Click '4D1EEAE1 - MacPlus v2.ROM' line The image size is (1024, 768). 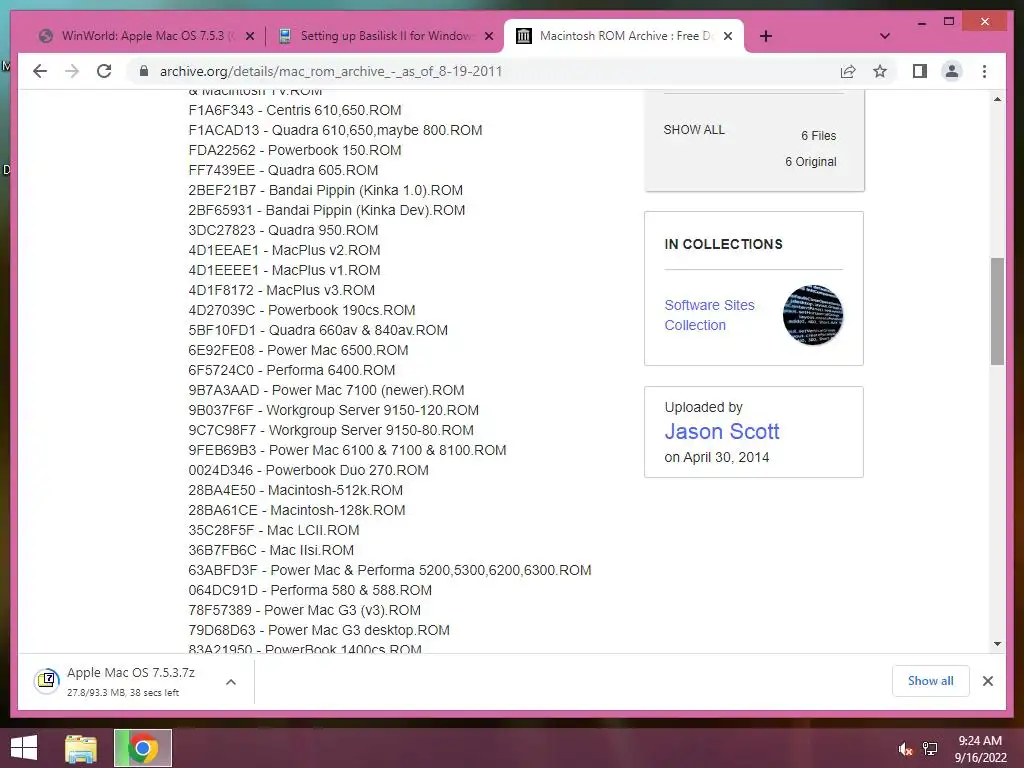click(284, 250)
